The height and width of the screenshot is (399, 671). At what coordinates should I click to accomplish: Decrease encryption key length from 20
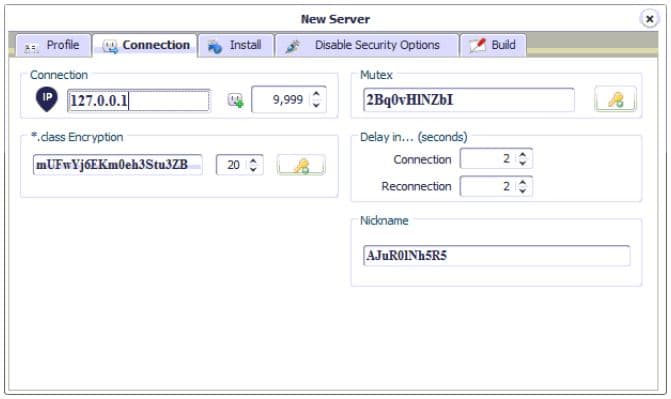(x=253, y=169)
